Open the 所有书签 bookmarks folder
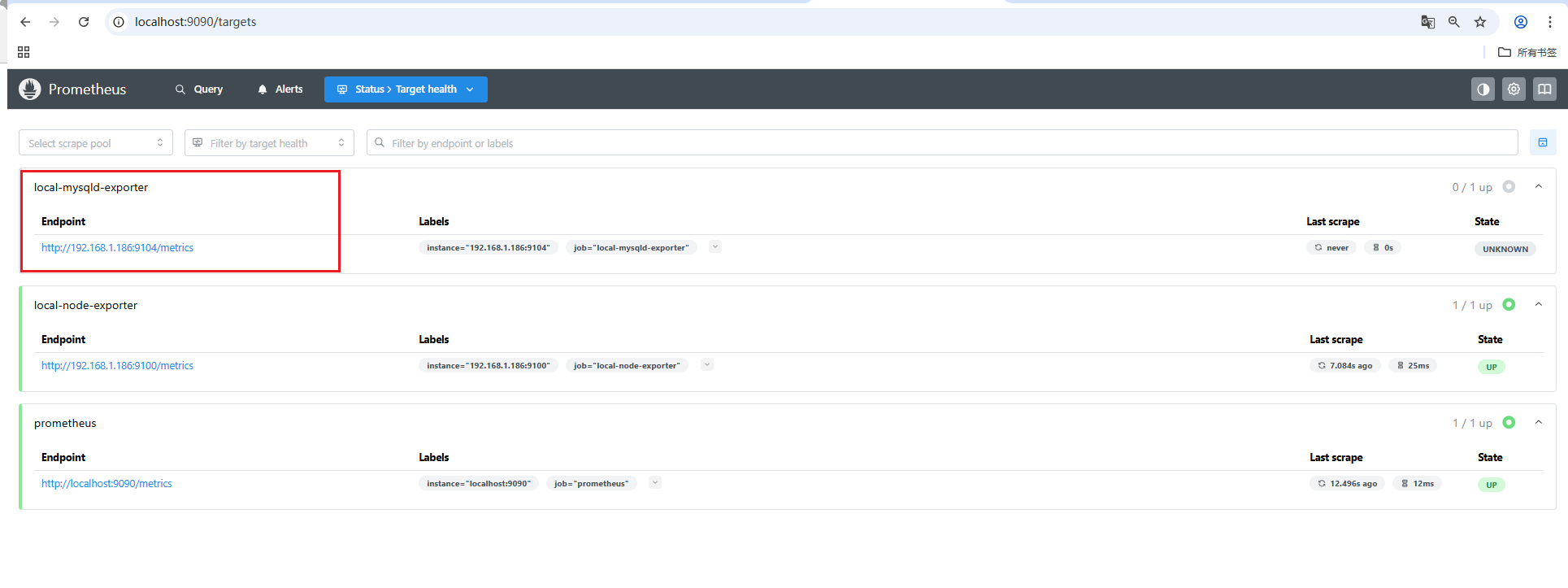 coord(1527,52)
